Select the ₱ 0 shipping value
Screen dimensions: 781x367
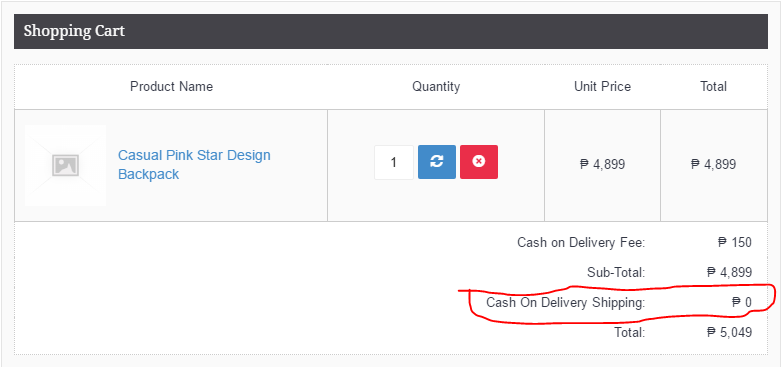pos(742,302)
